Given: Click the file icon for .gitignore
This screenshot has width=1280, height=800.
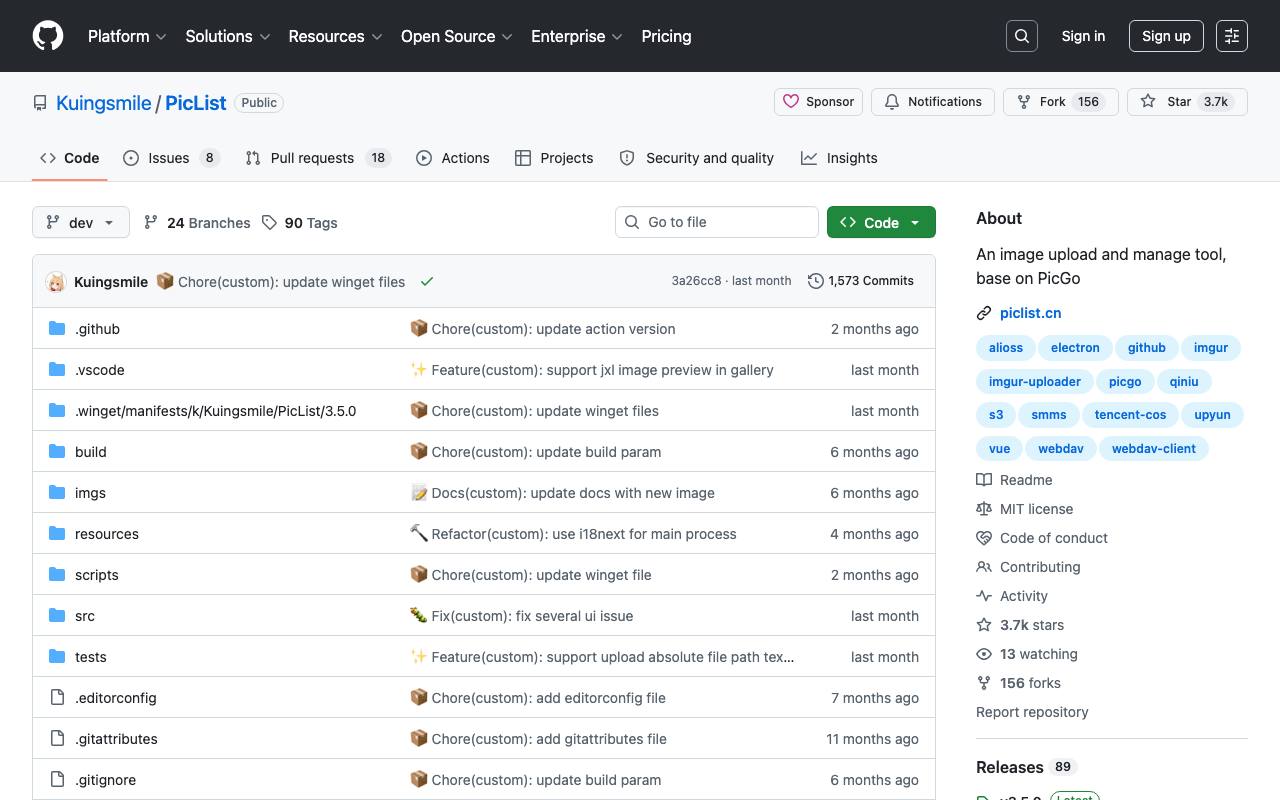Looking at the screenshot, I should 57,779.
